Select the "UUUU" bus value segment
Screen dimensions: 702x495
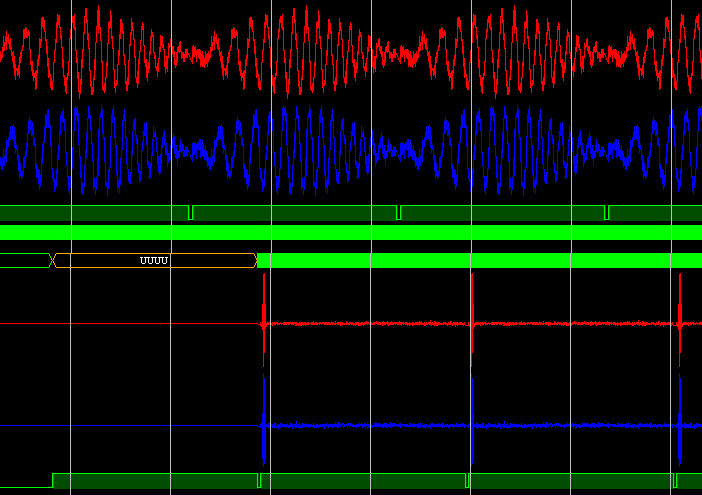coord(155,260)
